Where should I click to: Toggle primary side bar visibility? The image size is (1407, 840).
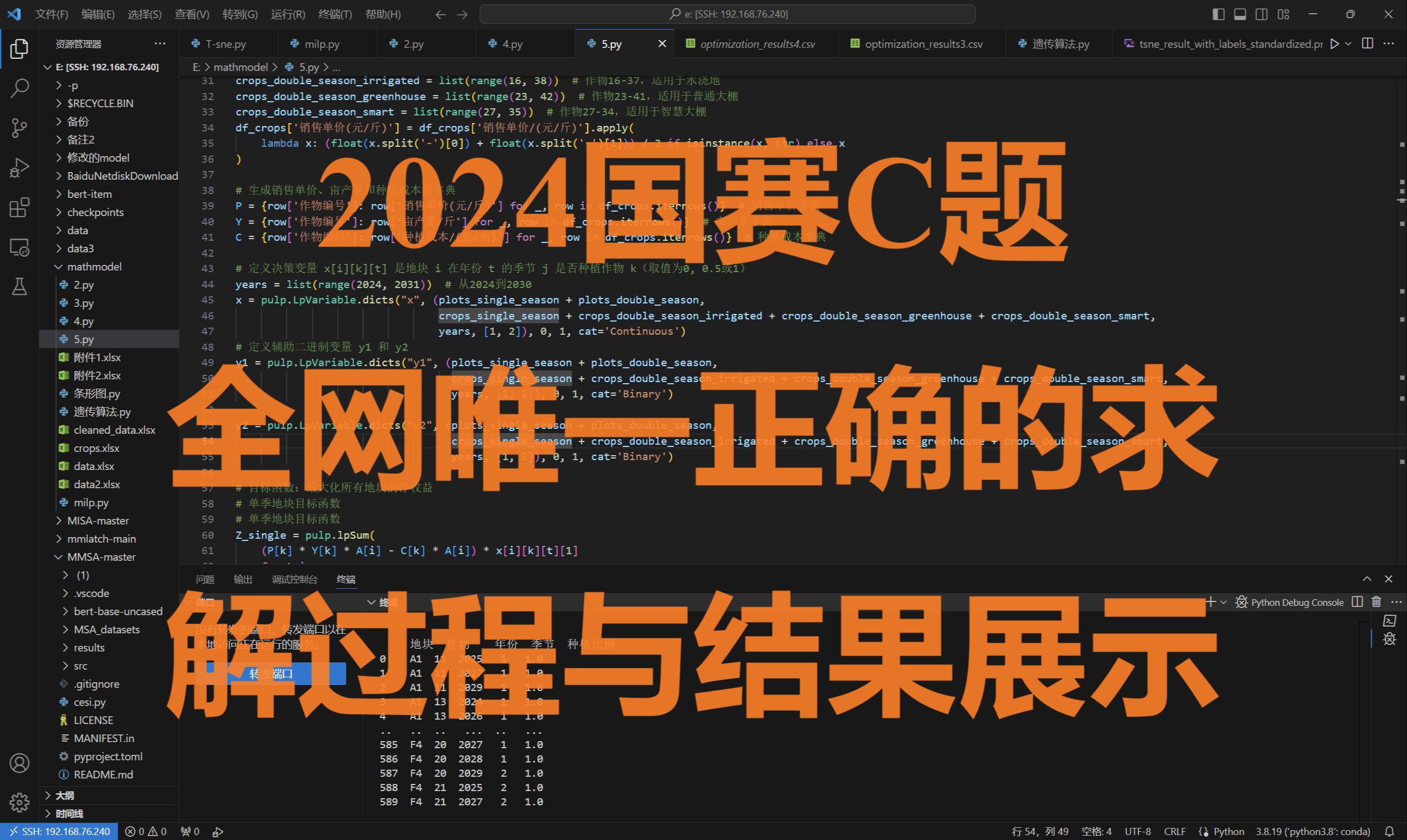(x=1218, y=14)
